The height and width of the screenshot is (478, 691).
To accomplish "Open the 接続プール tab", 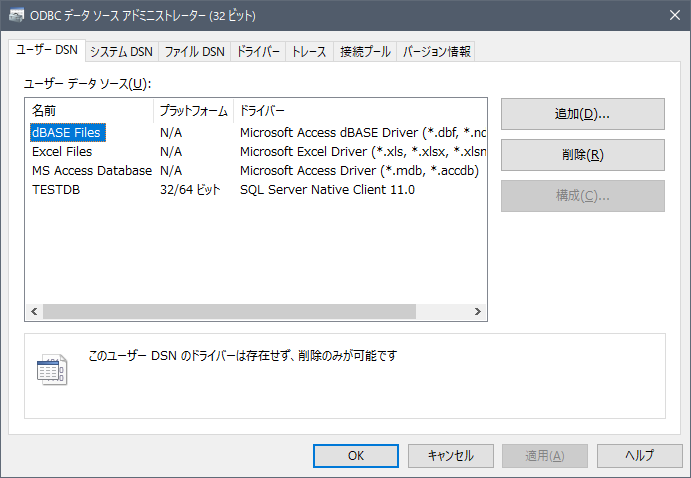I will coord(364,52).
